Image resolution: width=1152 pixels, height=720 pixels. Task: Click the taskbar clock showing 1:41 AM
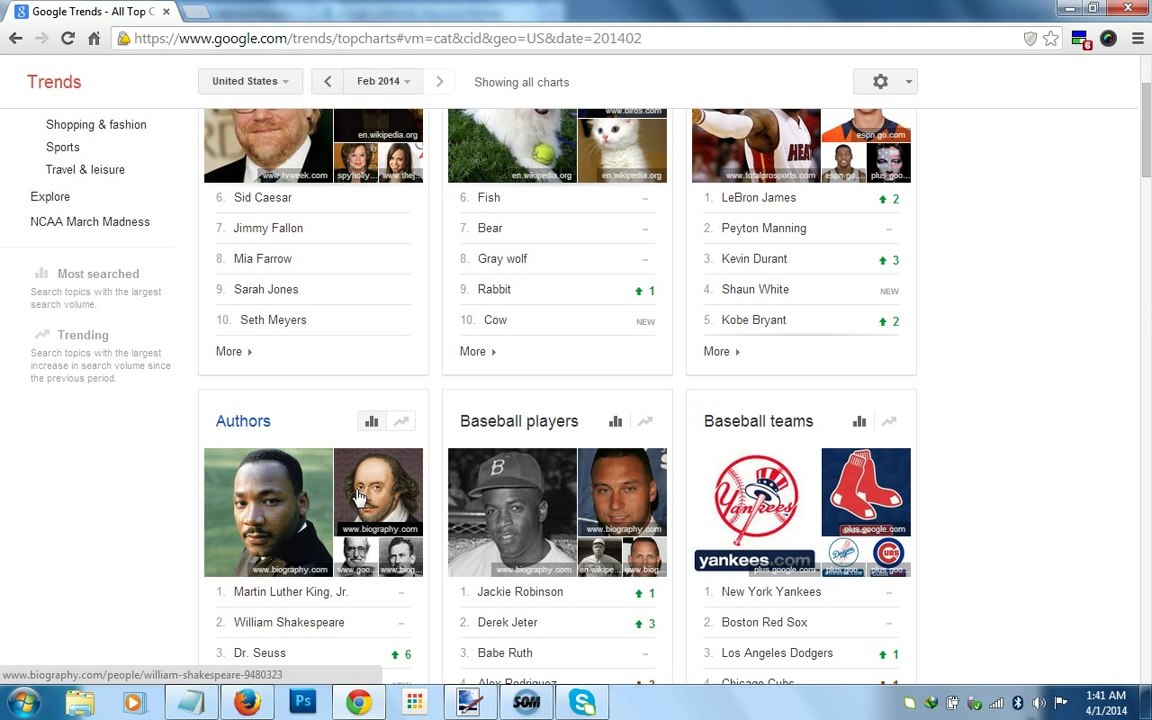(1106, 703)
